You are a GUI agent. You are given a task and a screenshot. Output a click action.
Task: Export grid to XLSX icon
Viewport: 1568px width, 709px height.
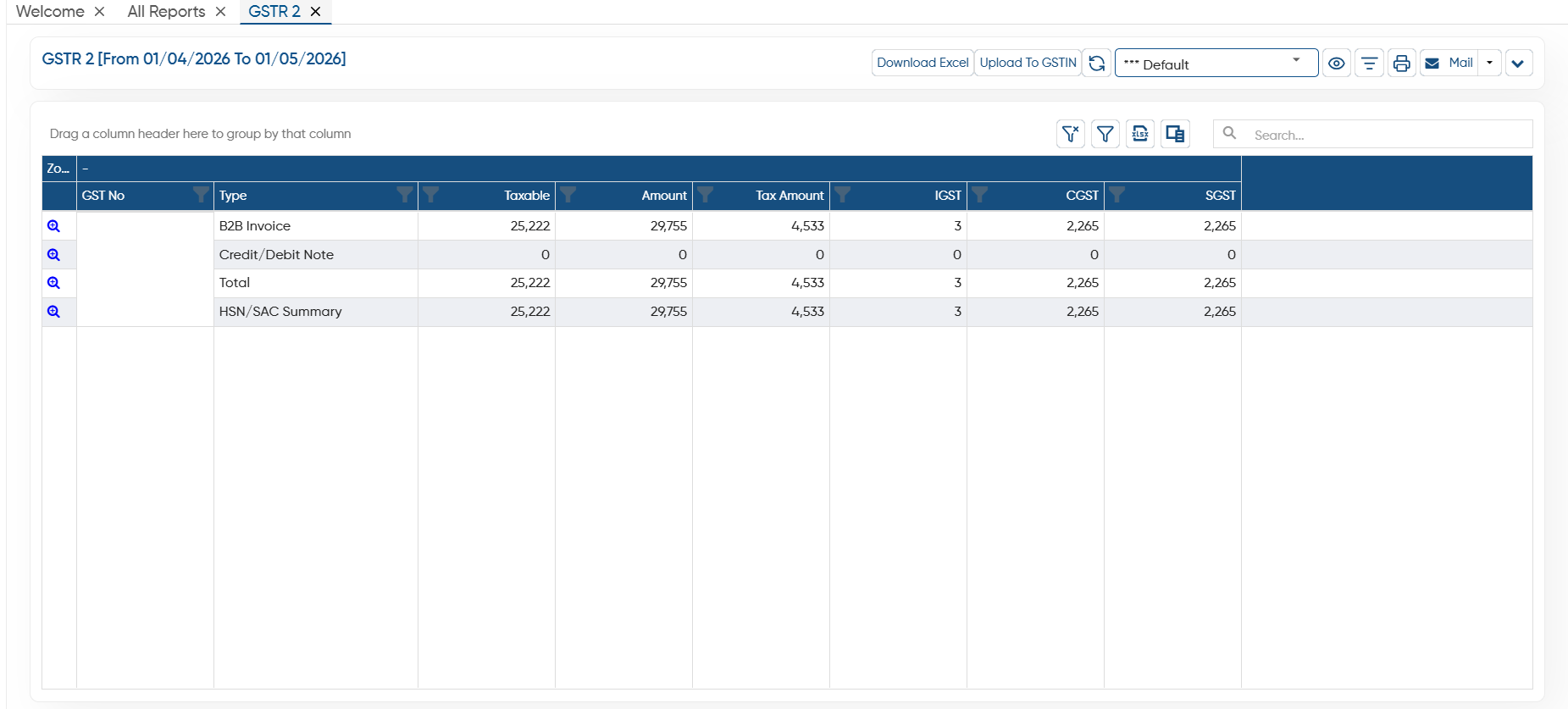click(x=1140, y=134)
